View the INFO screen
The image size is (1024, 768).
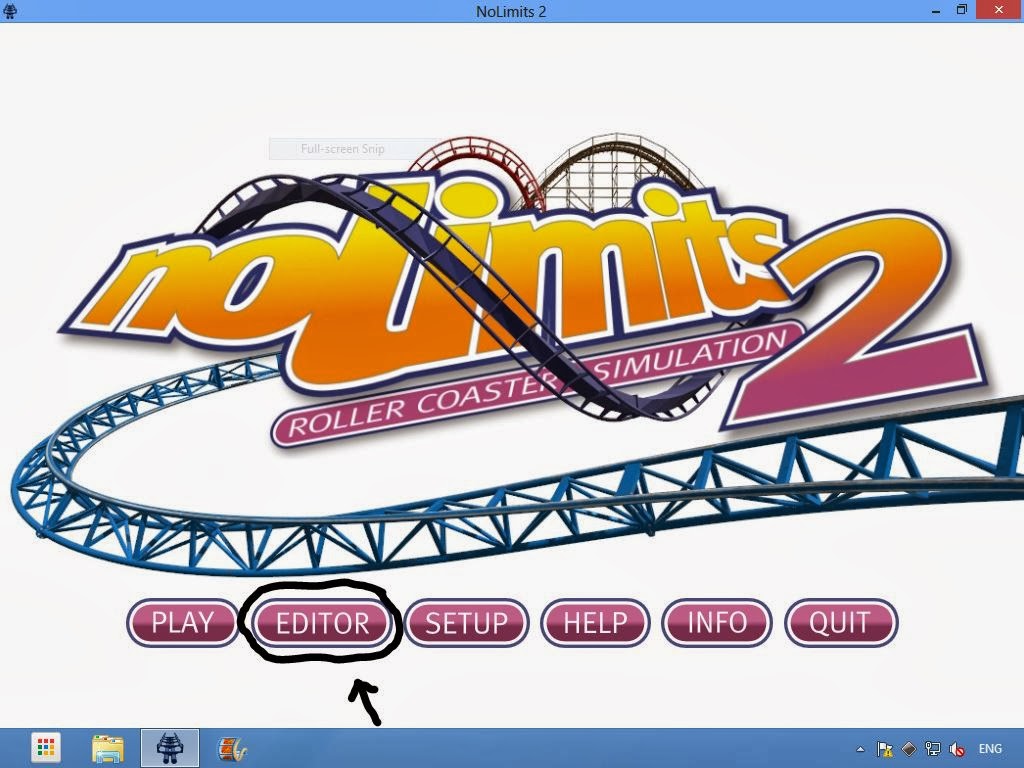pos(718,623)
